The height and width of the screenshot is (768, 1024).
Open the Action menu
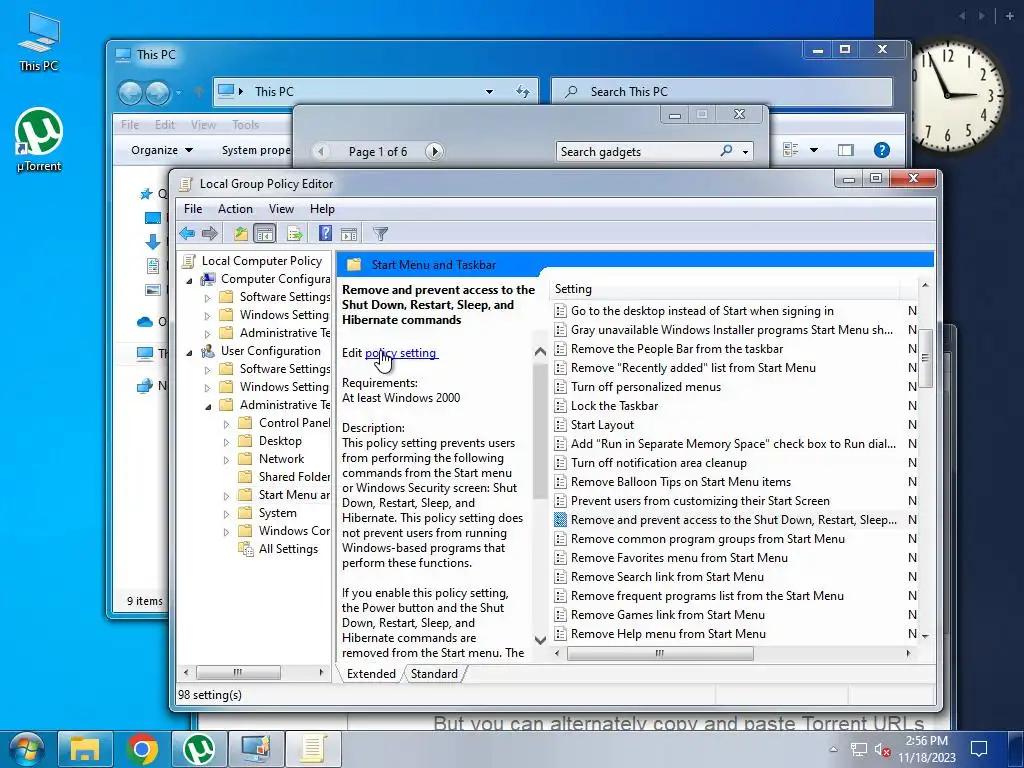click(x=235, y=208)
